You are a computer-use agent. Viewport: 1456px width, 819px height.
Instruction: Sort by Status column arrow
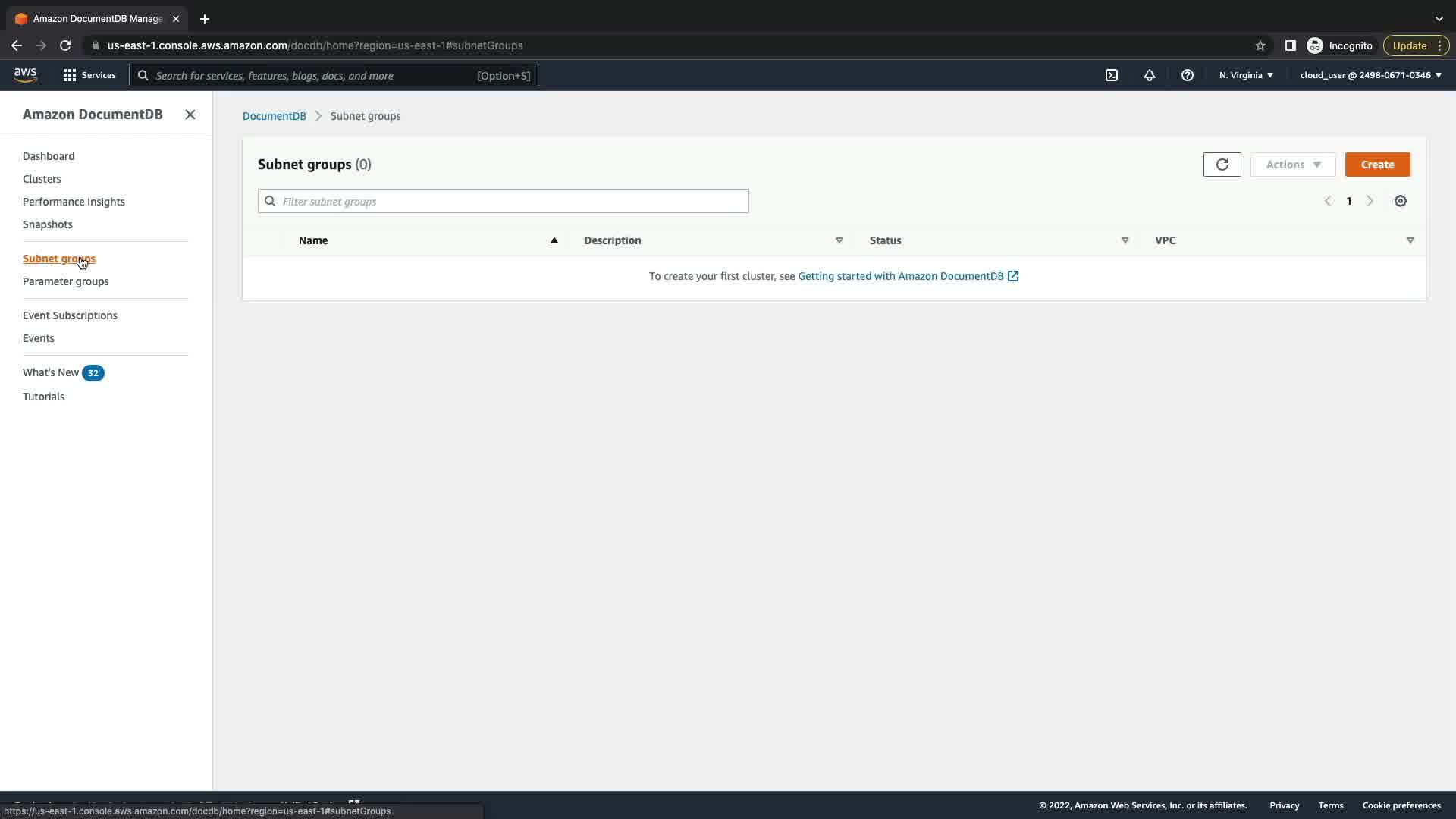point(1125,240)
